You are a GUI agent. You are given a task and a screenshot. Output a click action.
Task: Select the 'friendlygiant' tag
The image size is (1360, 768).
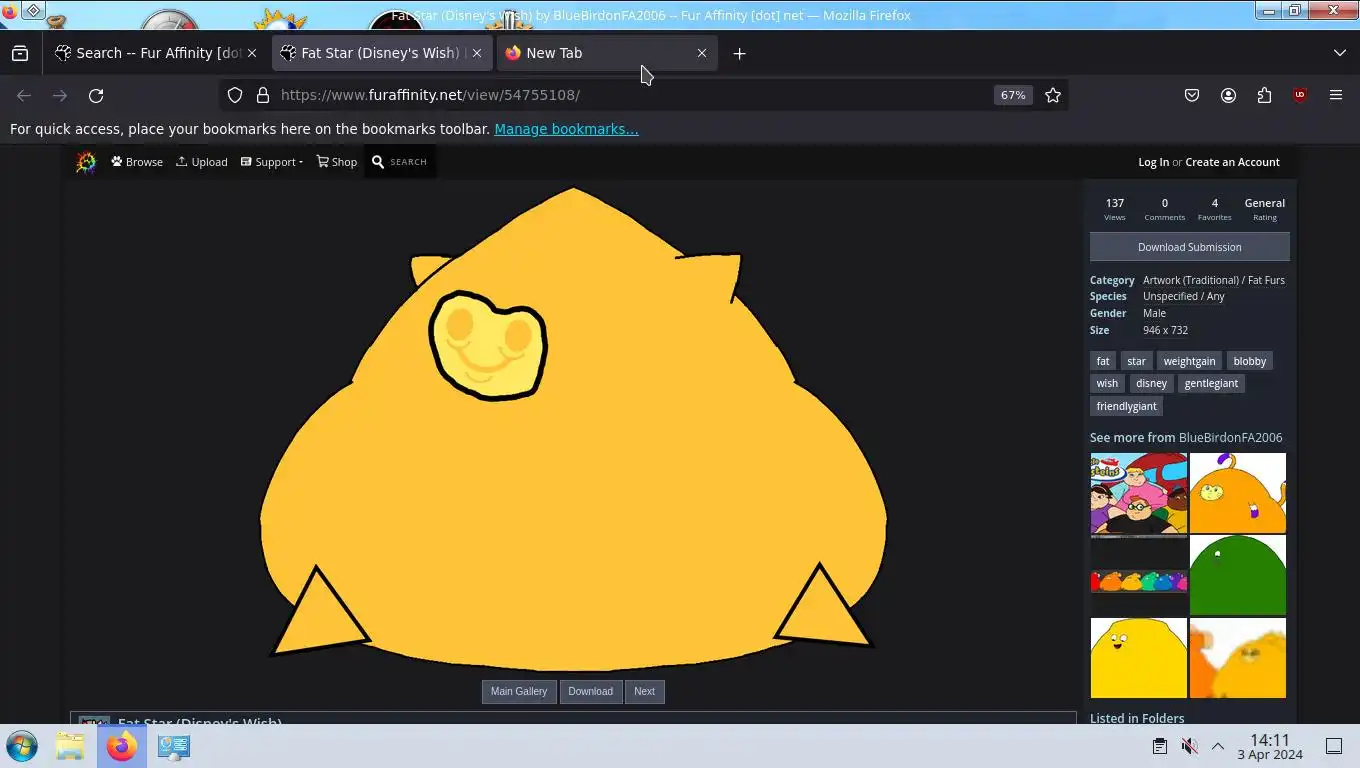(x=1126, y=406)
